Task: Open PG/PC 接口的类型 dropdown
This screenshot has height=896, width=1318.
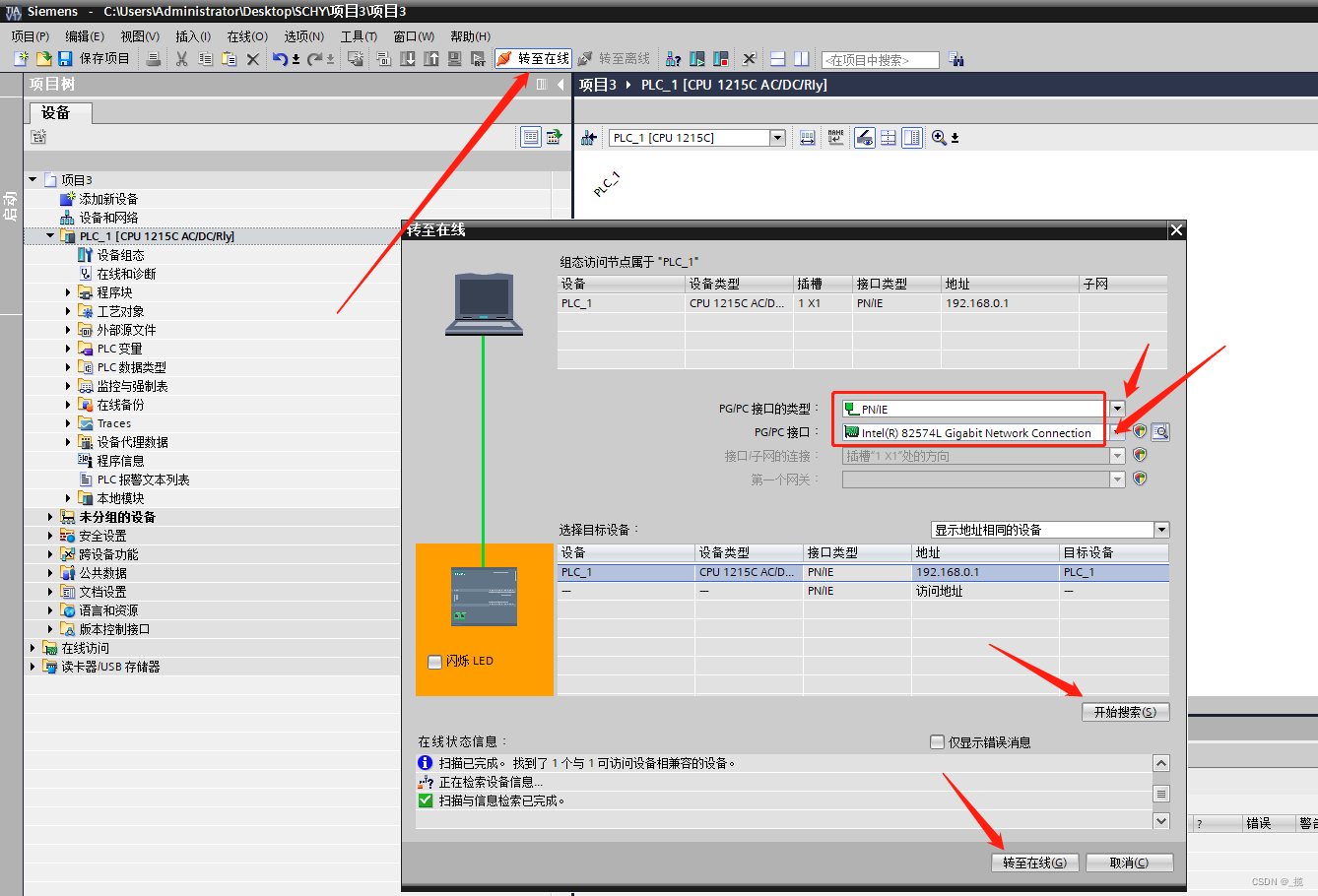Action: pos(1117,409)
